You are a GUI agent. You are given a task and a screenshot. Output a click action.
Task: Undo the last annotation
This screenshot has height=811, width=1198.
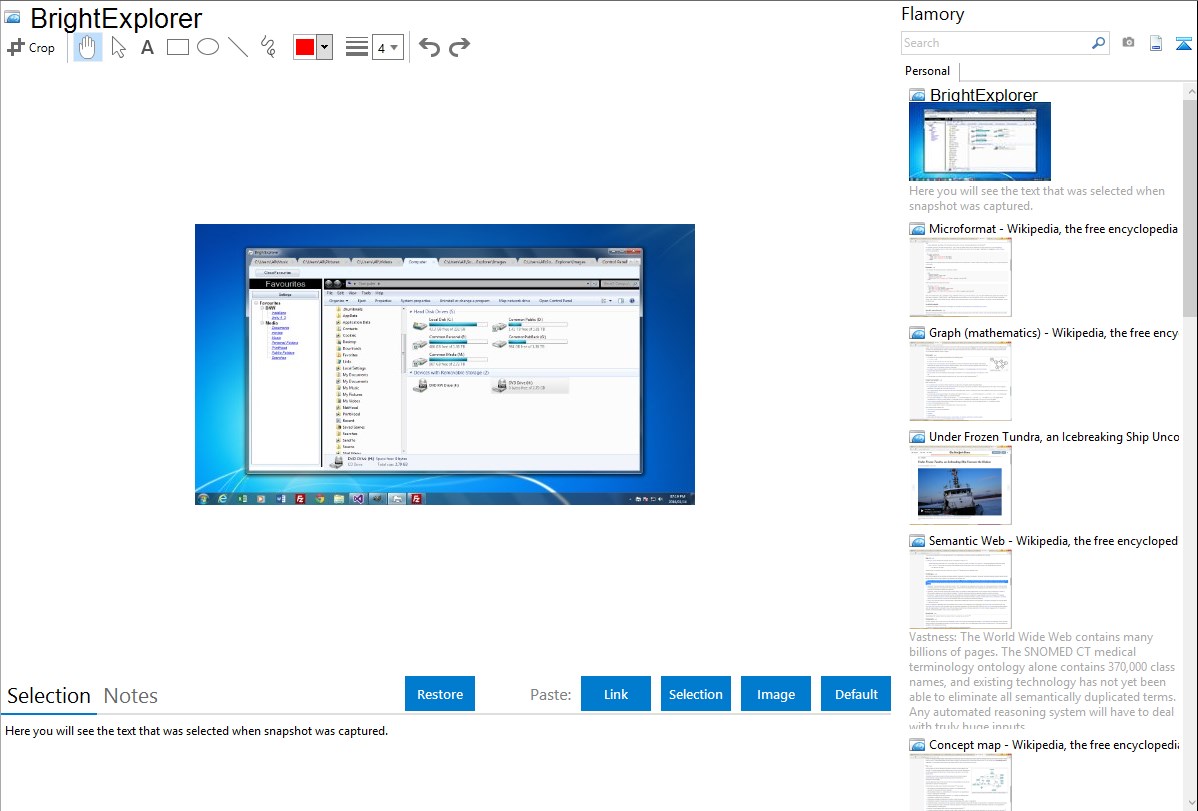(x=429, y=47)
